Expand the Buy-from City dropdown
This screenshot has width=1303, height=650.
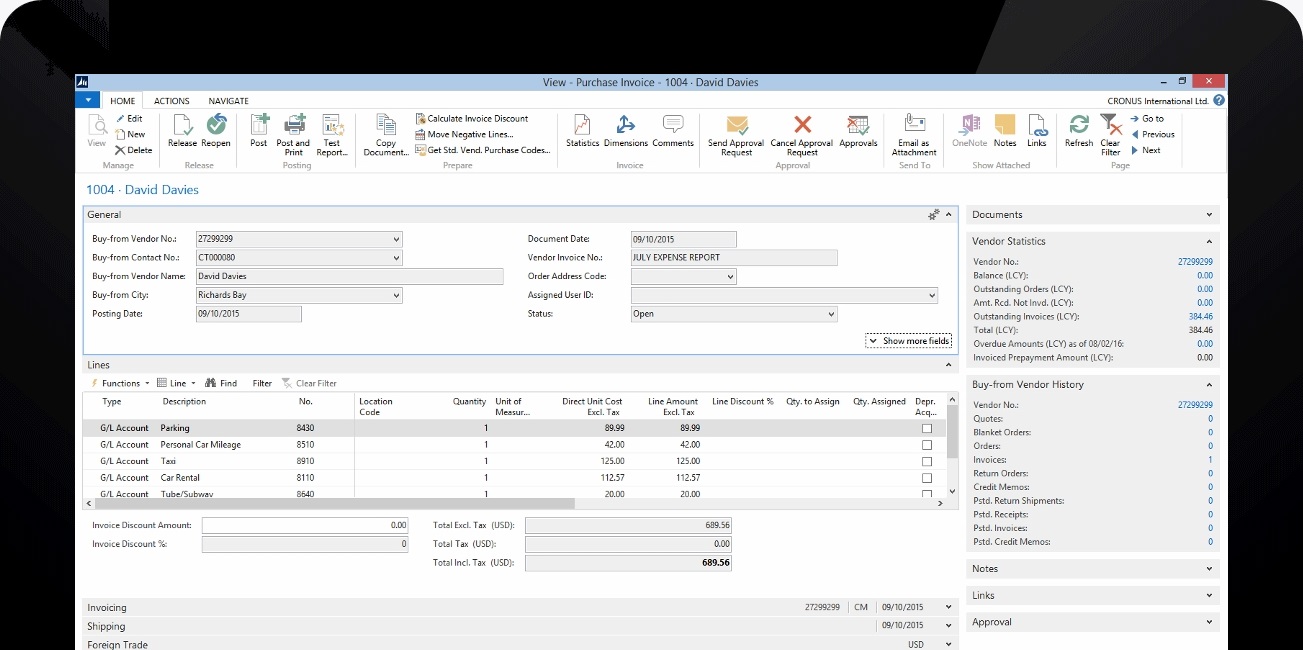397,296
